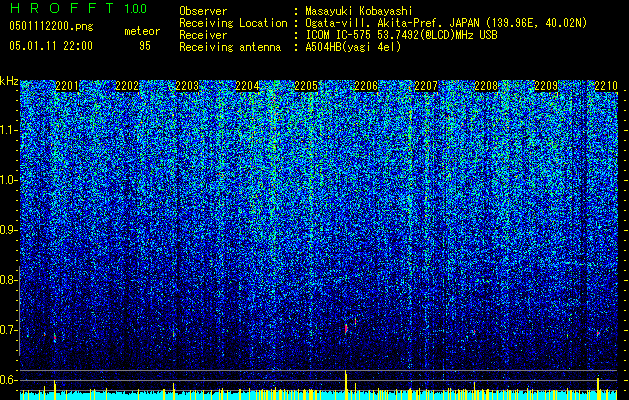Click the 1.1 frequency axis label

pos(8,130)
